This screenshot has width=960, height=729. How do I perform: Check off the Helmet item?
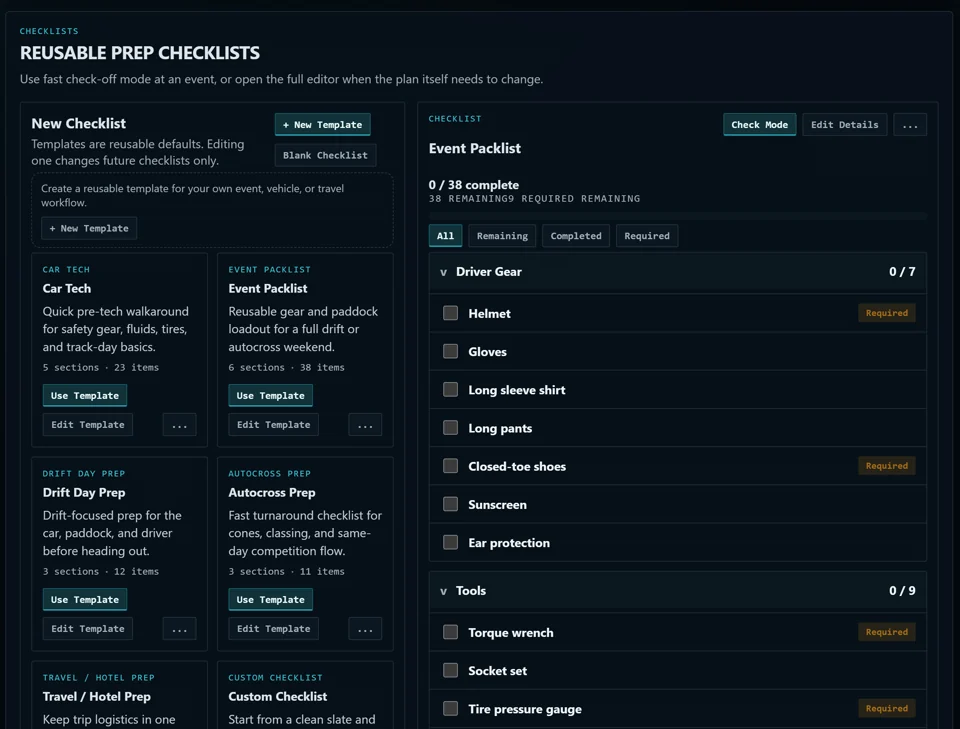point(451,313)
